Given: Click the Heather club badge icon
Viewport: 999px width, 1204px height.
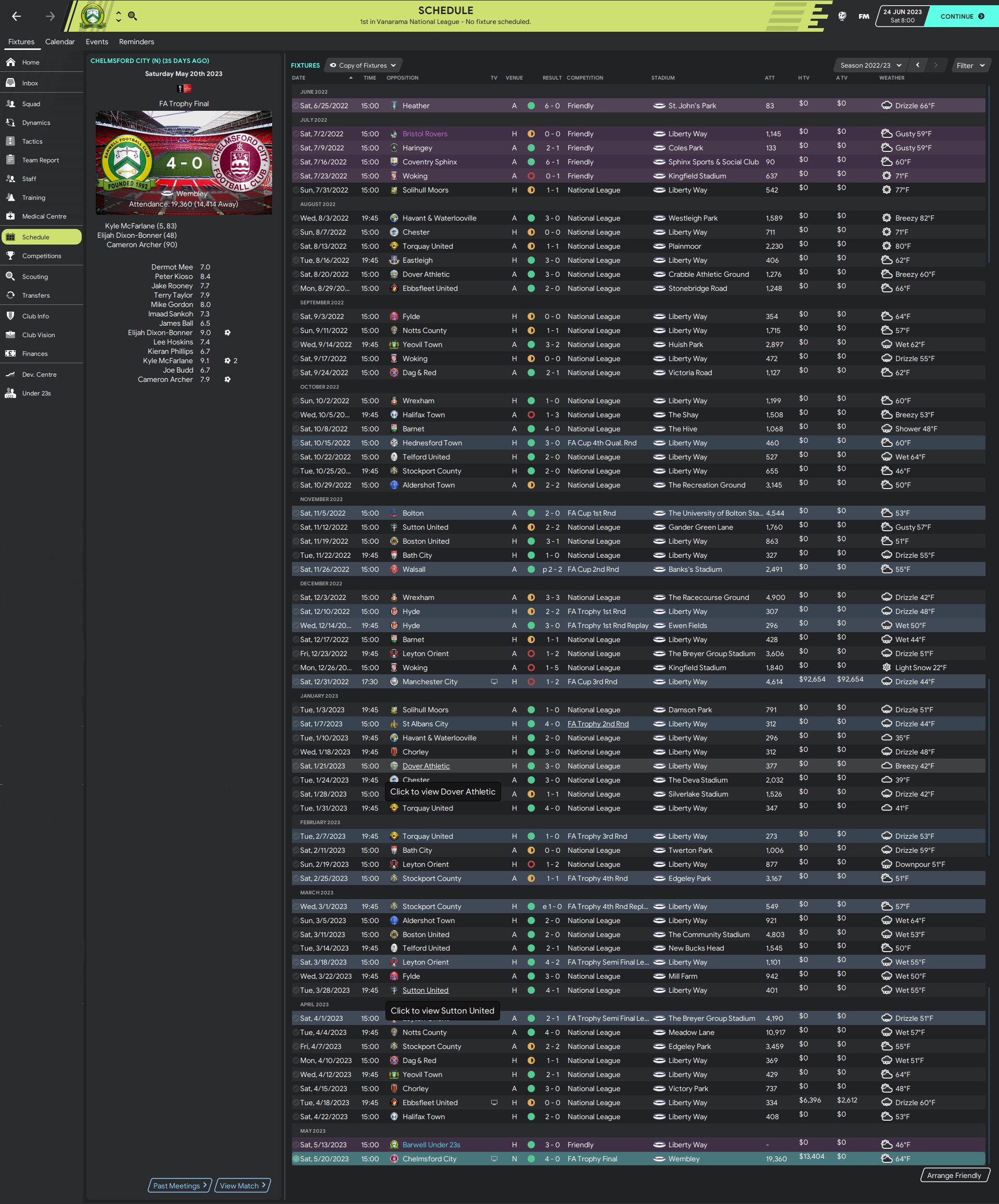Looking at the screenshot, I should (x=394, y=106).
